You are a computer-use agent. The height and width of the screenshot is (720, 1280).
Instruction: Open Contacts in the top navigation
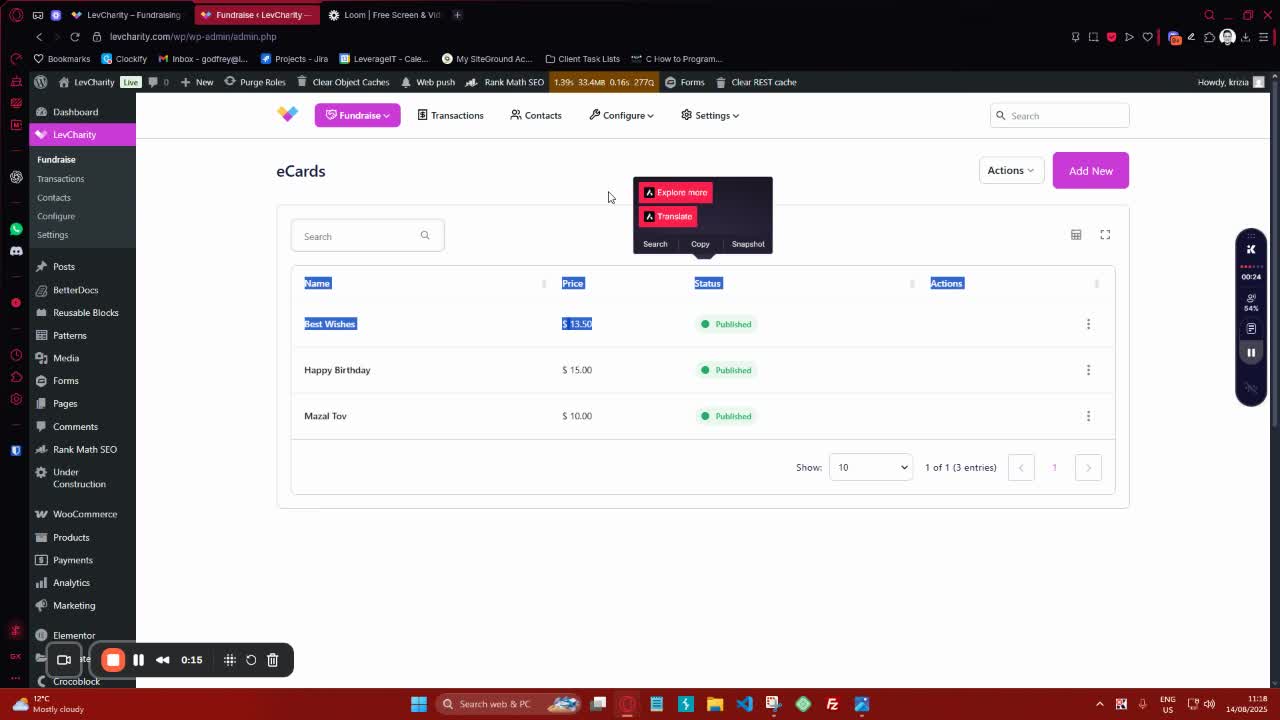click(x=536, y=116)
